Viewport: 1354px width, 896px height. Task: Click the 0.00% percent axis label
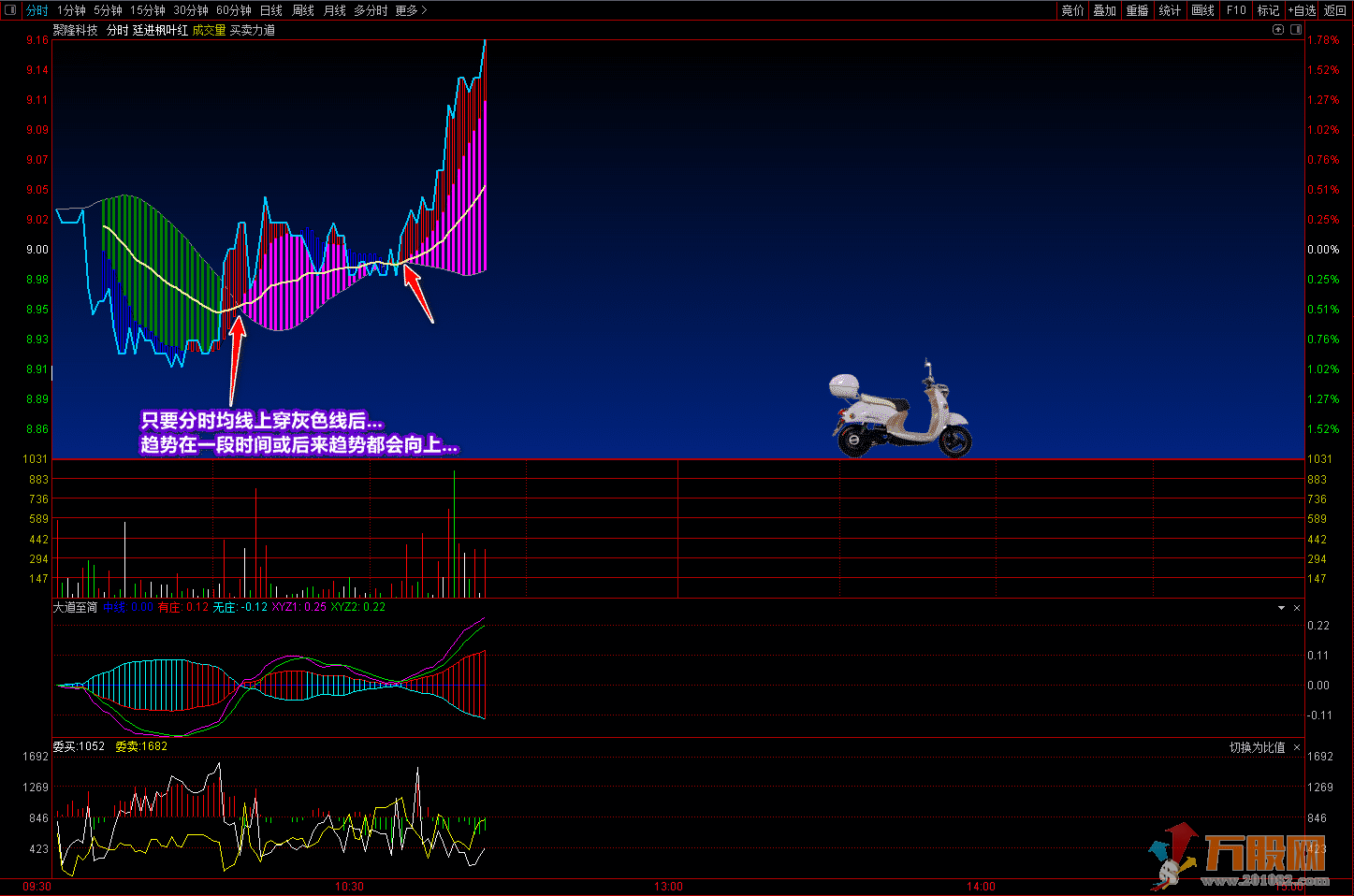point(1323,250)
